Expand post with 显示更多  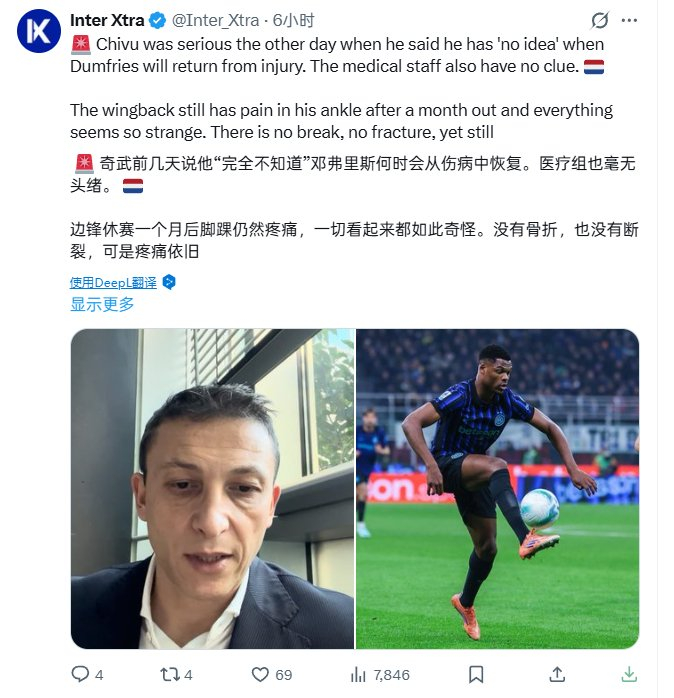(102, 304)
